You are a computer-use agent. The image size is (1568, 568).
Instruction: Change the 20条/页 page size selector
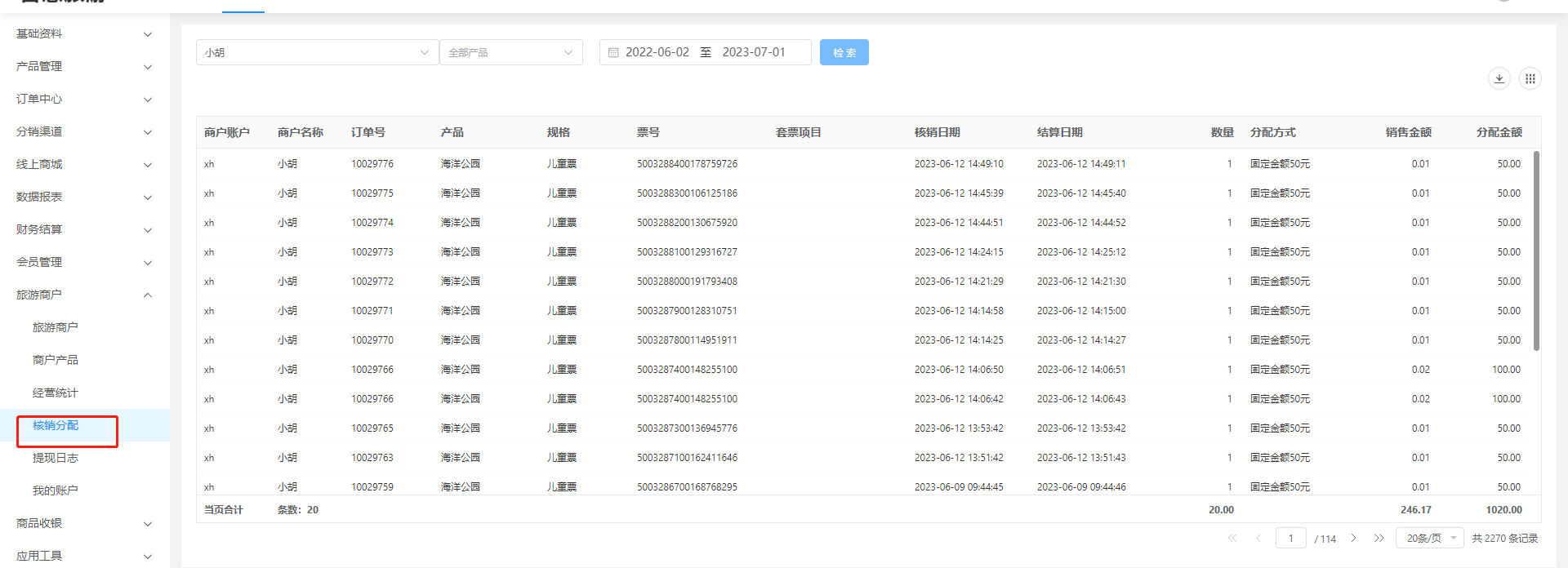coord(1429,538)
